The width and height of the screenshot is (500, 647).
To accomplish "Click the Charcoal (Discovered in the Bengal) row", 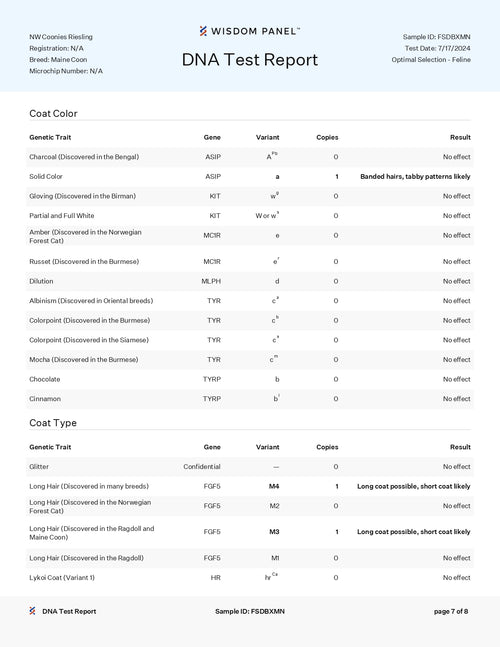I will click(x=250, y=157).
